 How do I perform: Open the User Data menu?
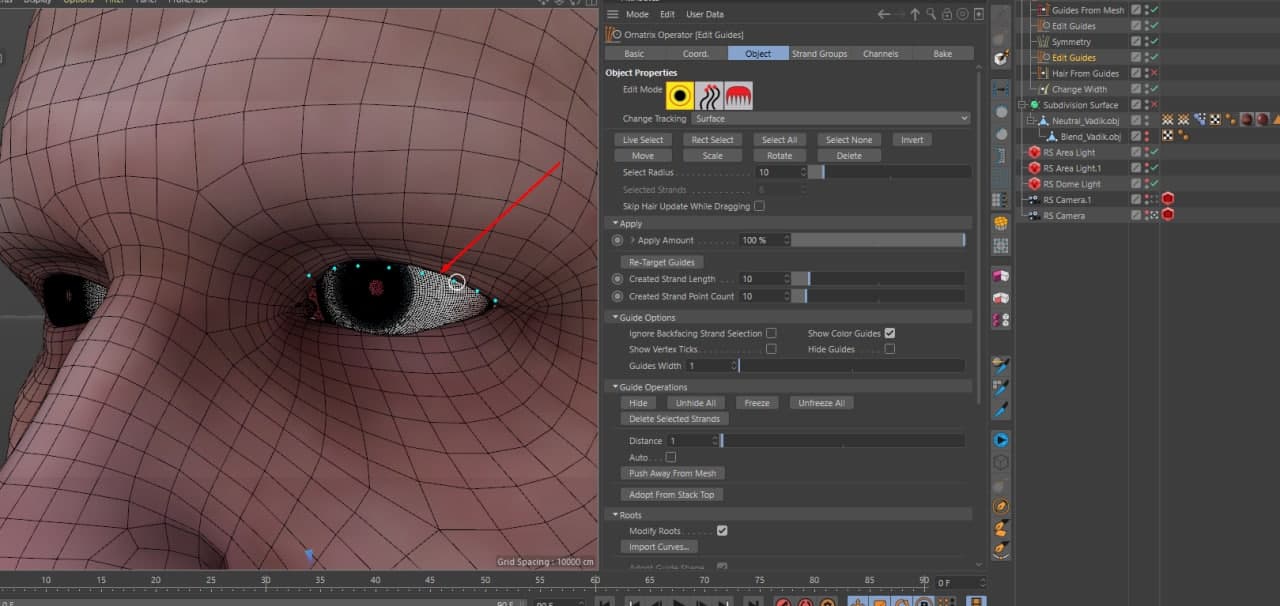(705, 14)
